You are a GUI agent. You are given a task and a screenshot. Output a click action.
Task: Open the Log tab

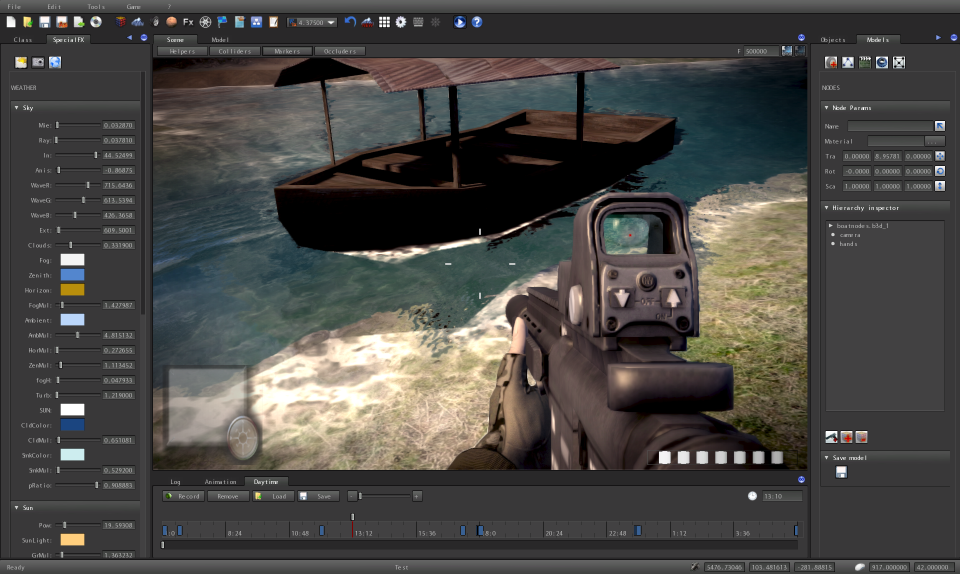175,482
